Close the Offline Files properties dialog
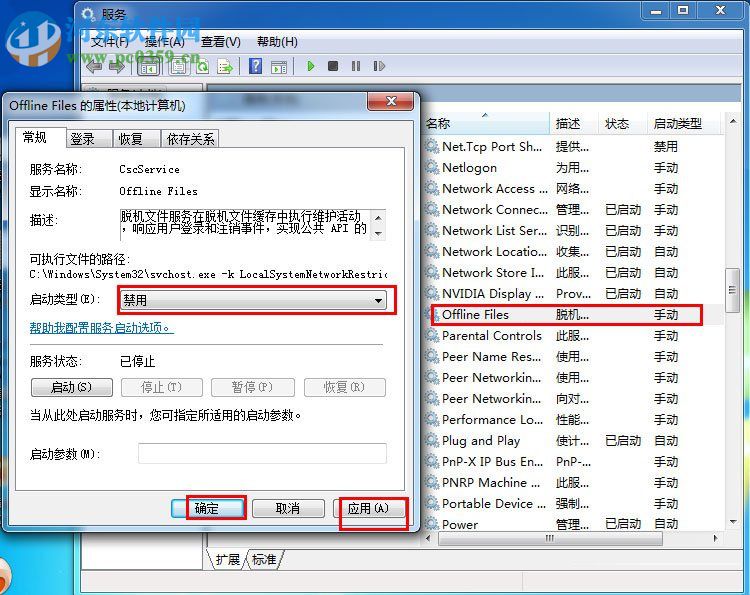The height and width of the screenshot is (595, 750). pyautogui.click(x=391, y=101)
